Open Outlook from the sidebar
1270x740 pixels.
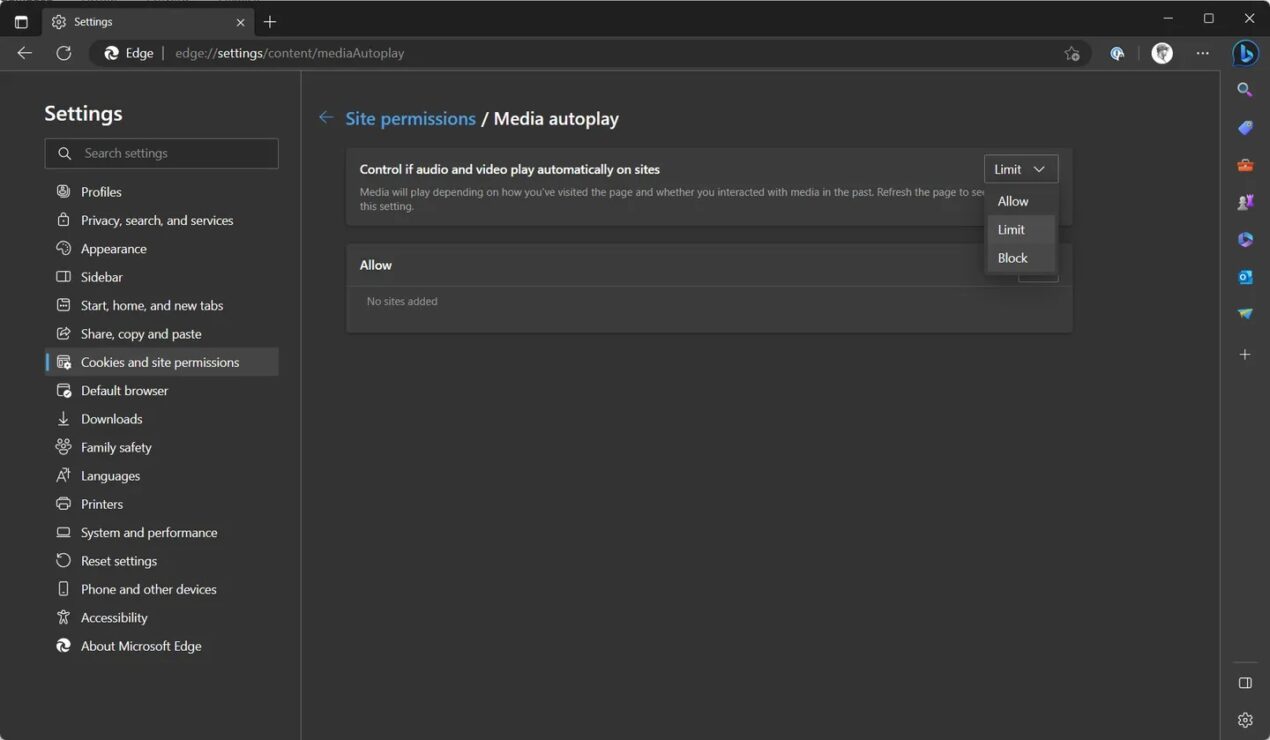(1245, 276)
